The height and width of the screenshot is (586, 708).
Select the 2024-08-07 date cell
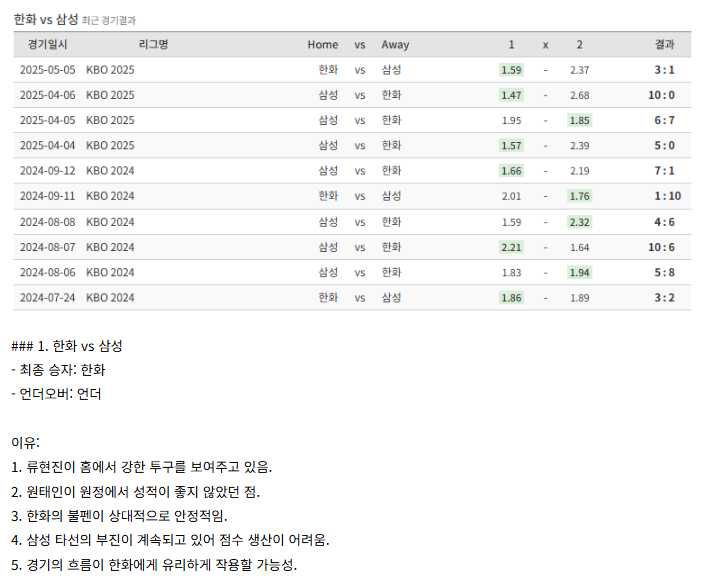(x=47, y=247)
